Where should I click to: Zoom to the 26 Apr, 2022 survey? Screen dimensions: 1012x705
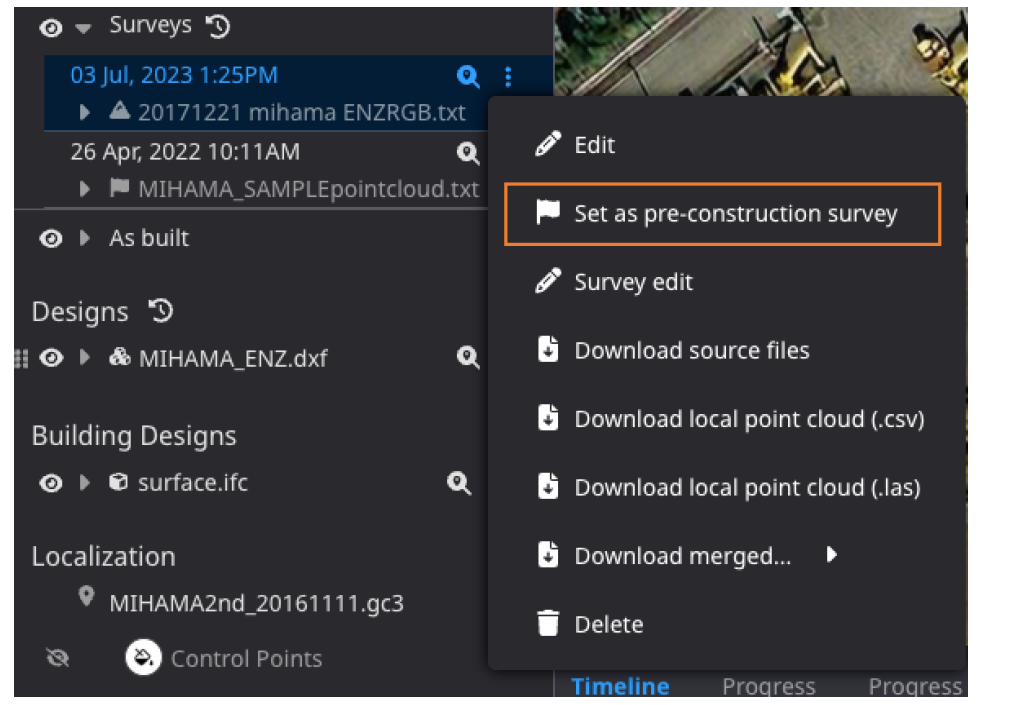click(x=468, y=154)
